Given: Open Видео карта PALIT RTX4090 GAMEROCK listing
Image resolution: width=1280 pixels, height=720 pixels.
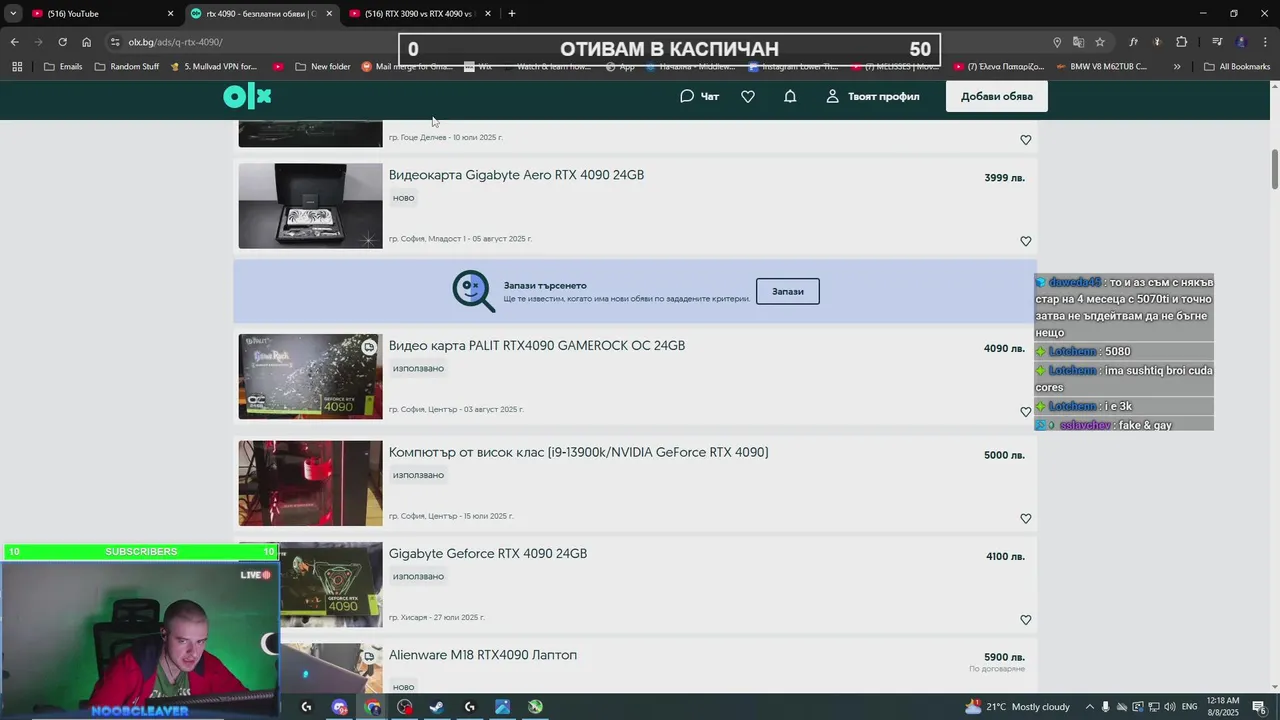Looking at the screenshot, I should coord(537,346).
